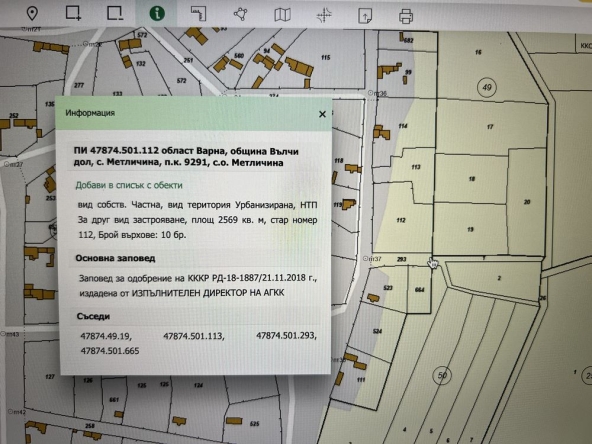Click neighbor parcel 47874.501.113 text
592x444 pixels.
tap(194, 336)
